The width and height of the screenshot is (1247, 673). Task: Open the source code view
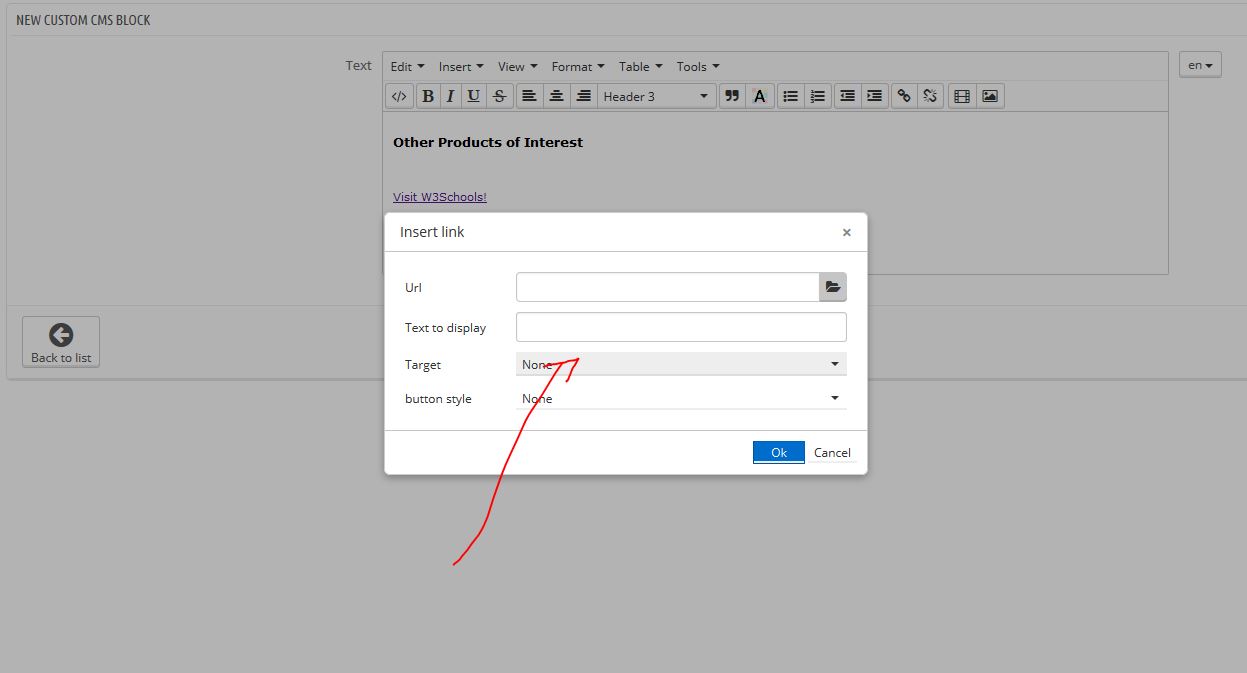399,96
